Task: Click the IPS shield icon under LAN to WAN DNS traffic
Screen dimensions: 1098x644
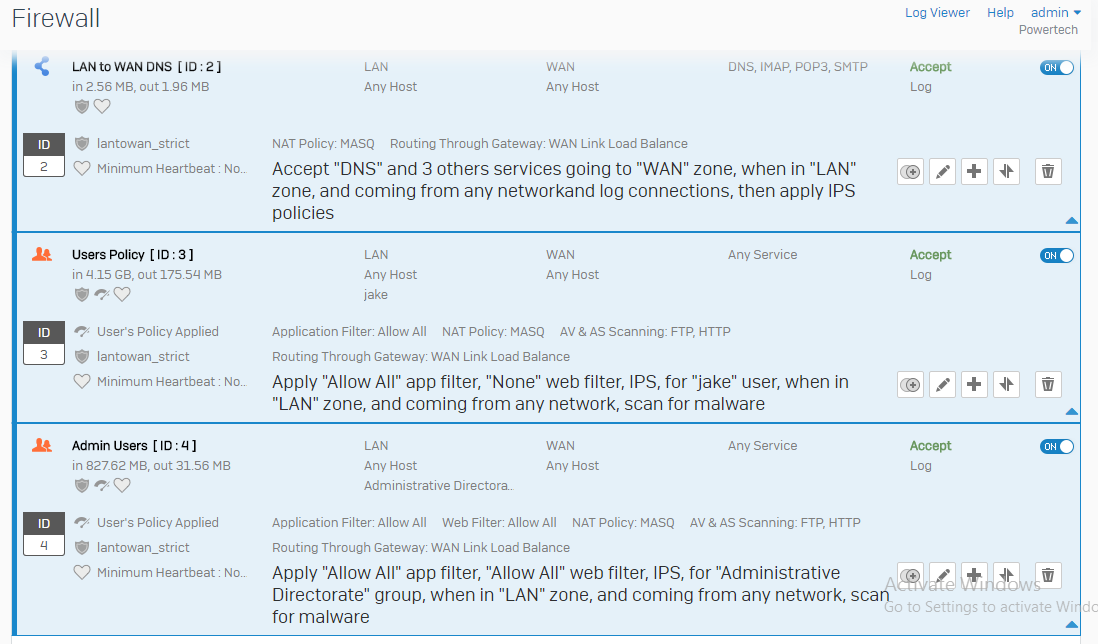Action: pos(82,106)
